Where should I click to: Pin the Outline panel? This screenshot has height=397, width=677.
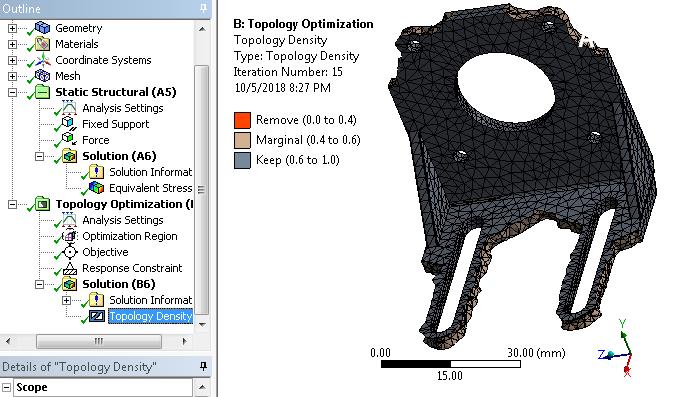(203, 8)
